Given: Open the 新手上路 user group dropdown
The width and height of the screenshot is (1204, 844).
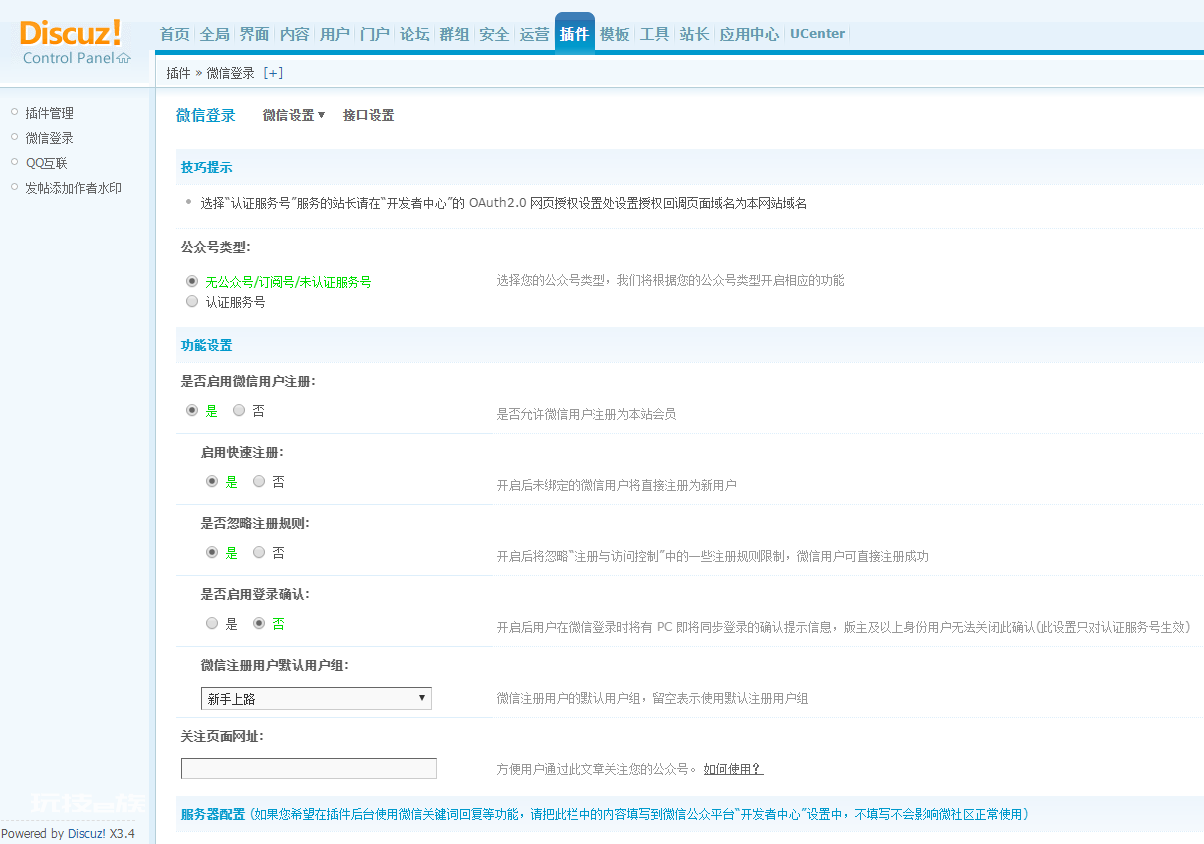Looking at the screenshot, I should point(316,699).
